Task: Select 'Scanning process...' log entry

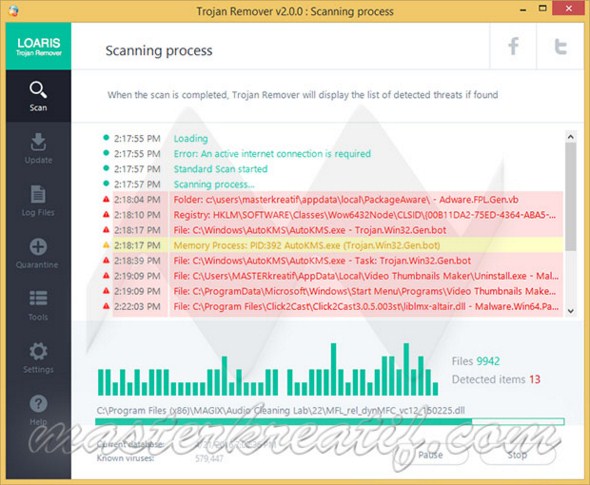Action: pyautogui.click(x=214, y=184)
